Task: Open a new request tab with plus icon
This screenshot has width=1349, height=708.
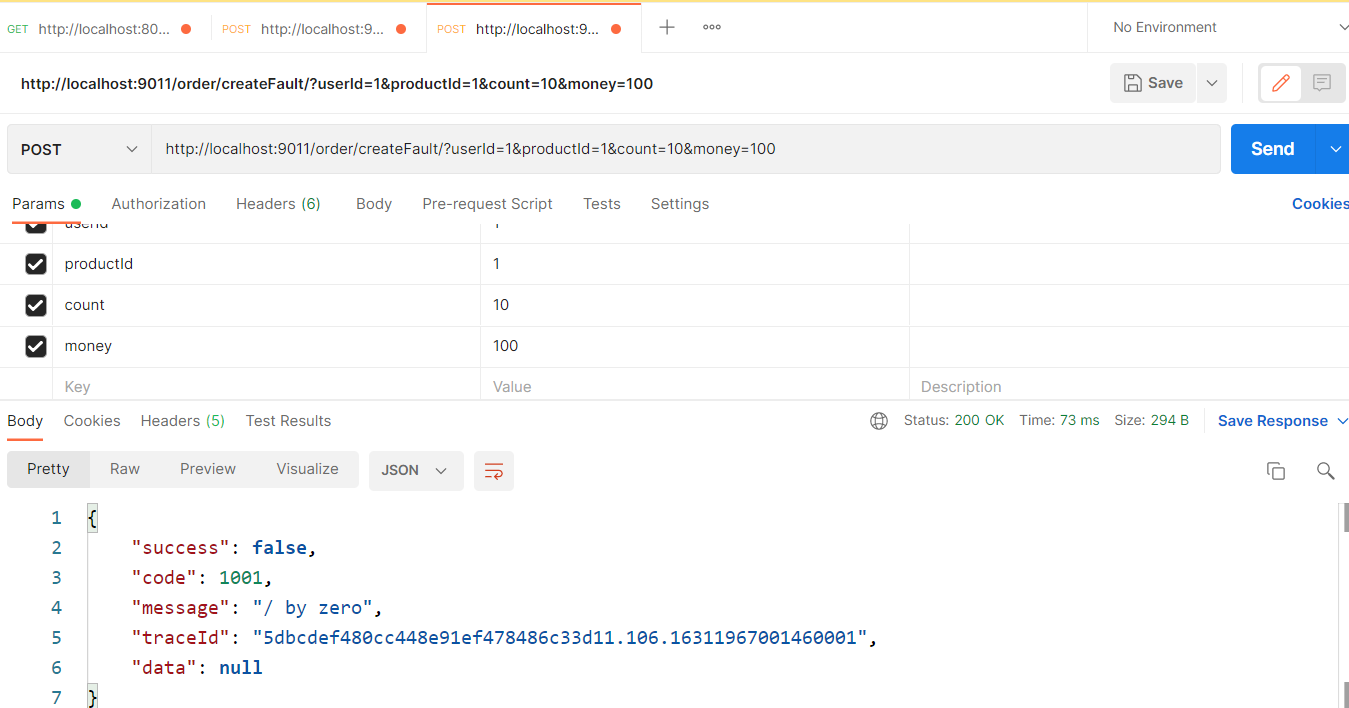Action: point(667,27)
